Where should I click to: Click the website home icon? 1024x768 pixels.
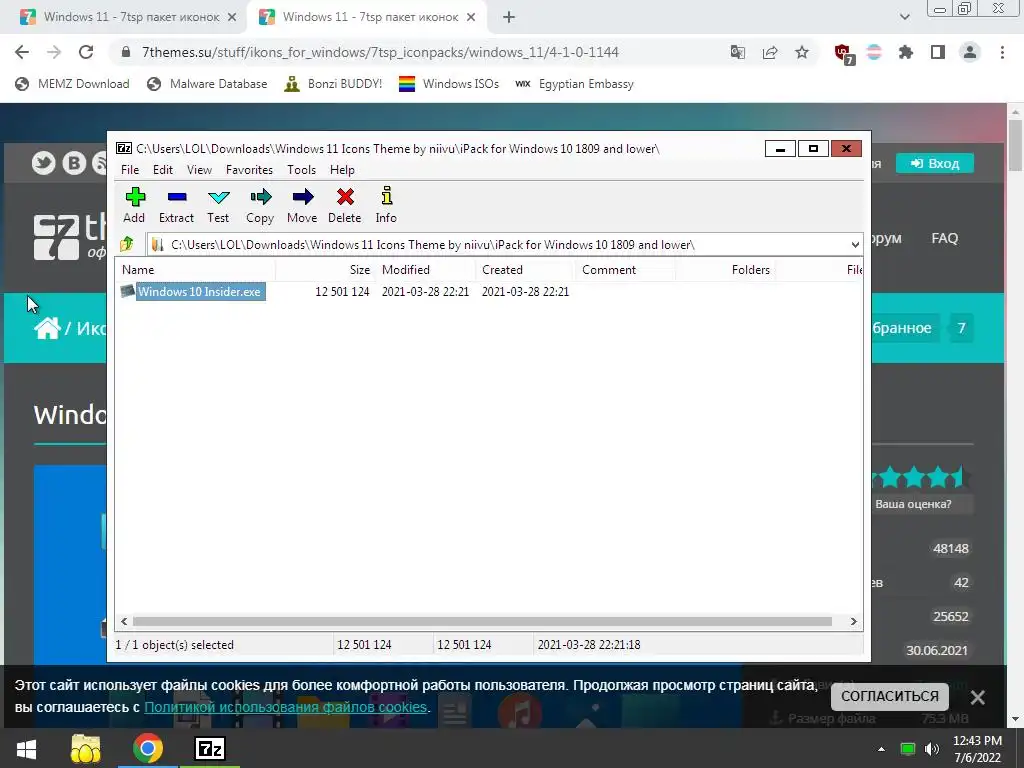point(47,328)
